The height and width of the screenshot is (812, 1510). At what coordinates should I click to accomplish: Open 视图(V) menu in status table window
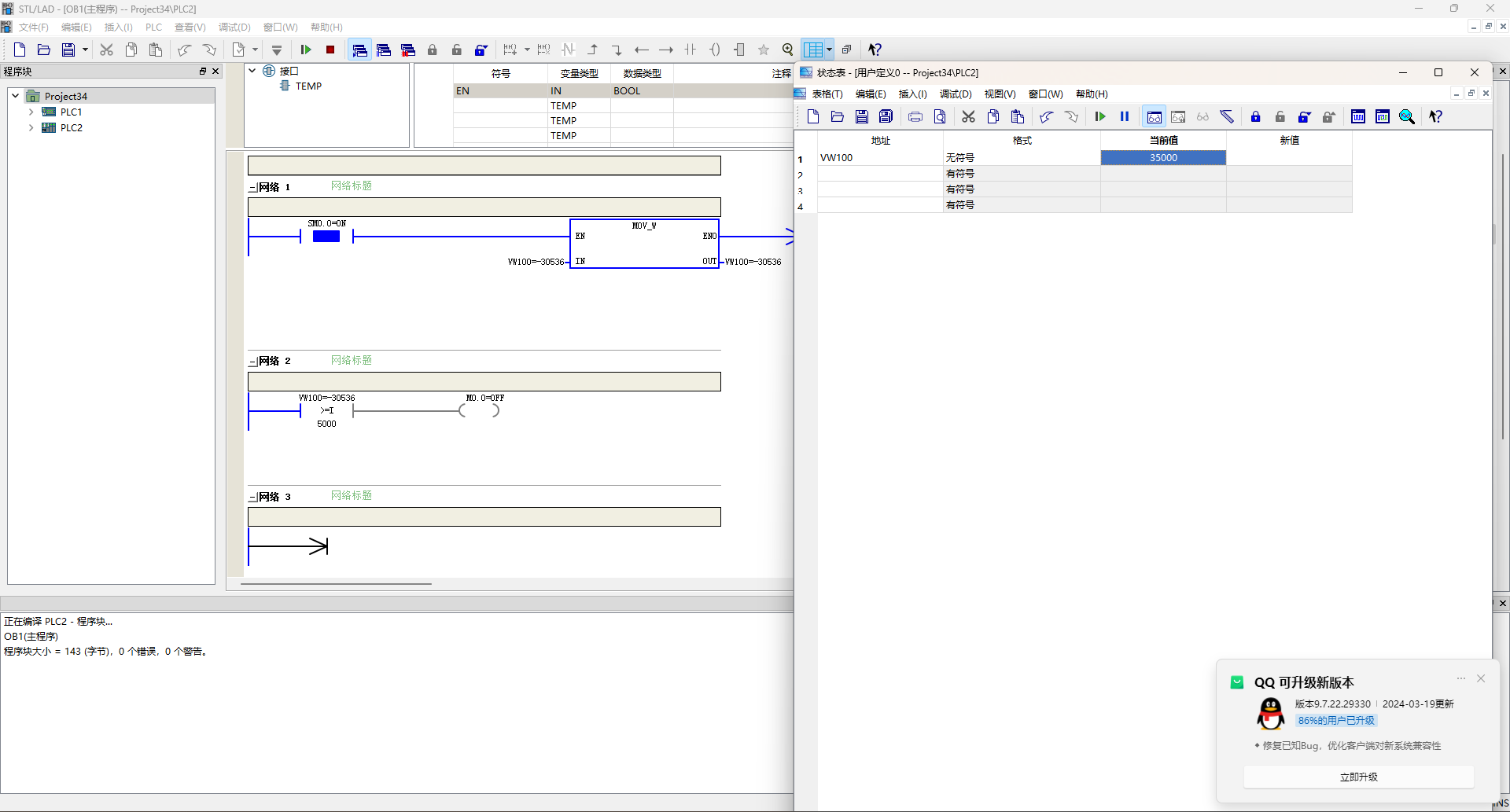click(1000, 94)
